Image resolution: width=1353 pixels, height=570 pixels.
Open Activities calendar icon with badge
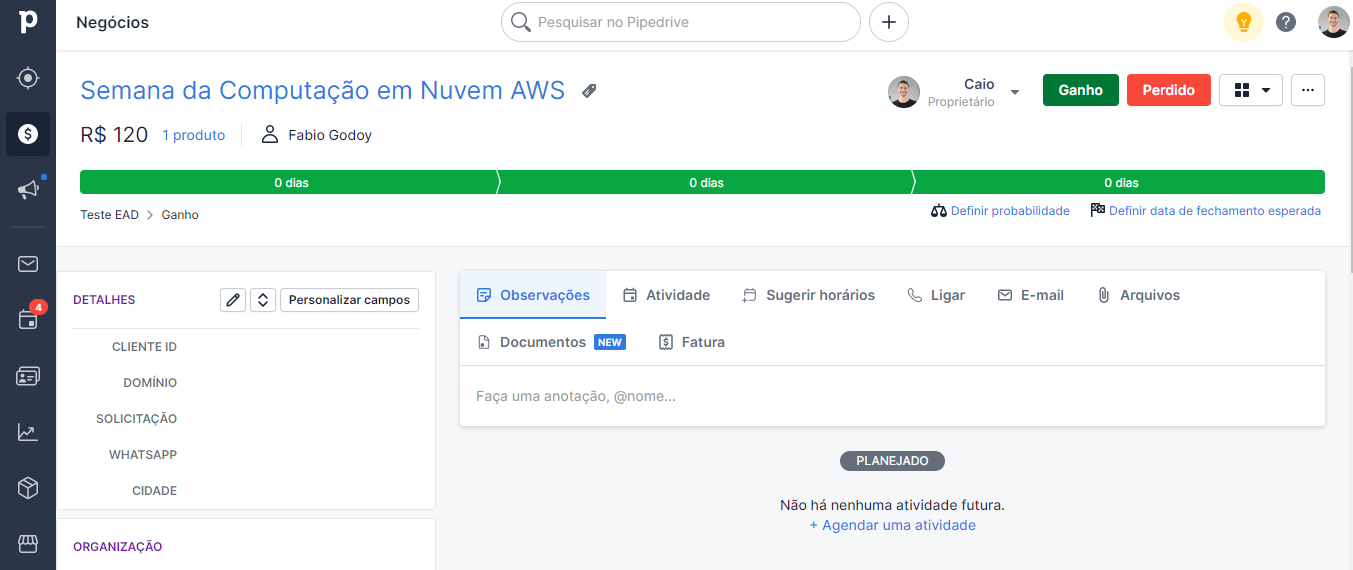[x=28, y=319]
